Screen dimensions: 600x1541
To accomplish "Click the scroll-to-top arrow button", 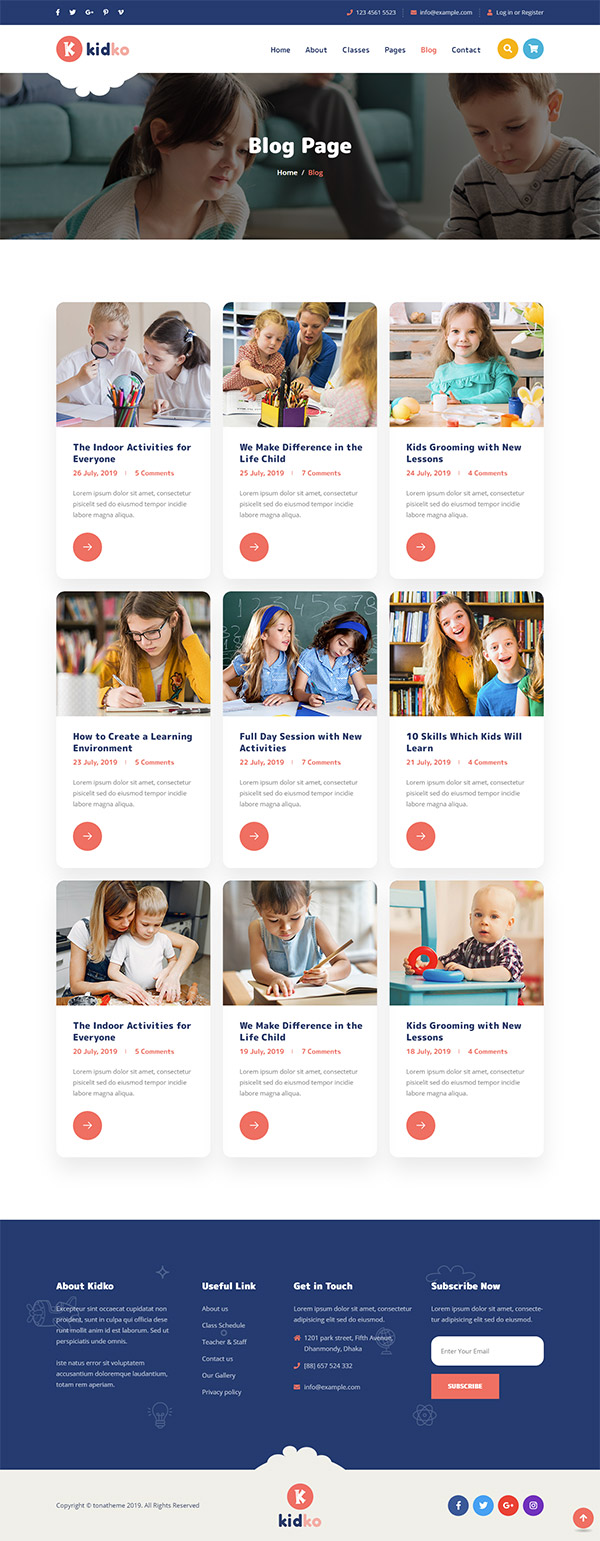I will point(583,1518).
